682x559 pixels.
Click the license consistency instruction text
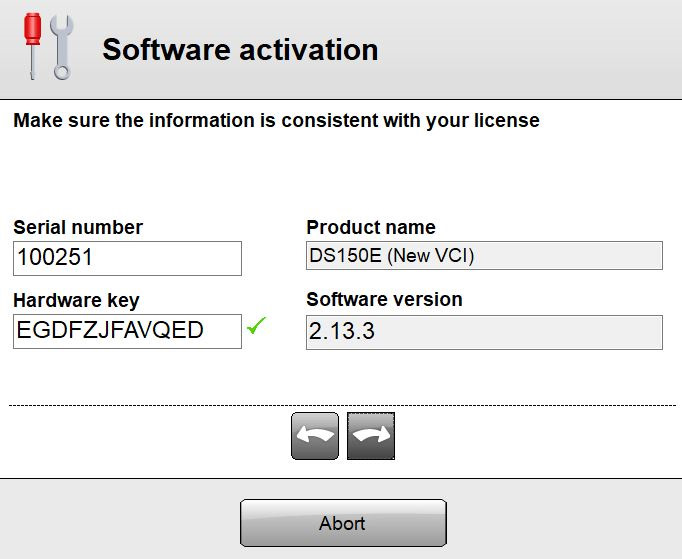click(x=276, y=121)
